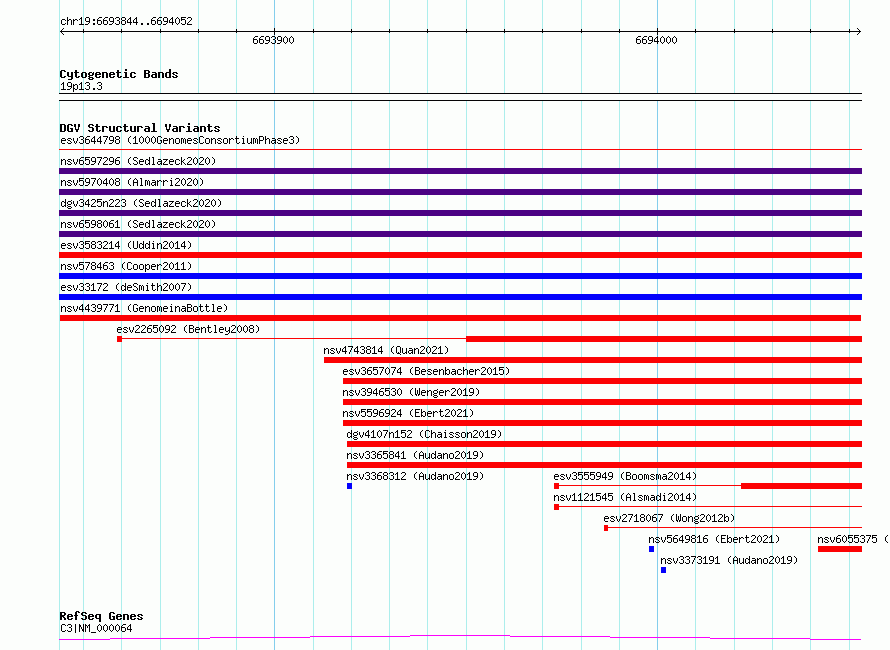The height and width of the screenshot is (650, 890).
Task: Click the 6693900 ruler position label
Action: pos(274,40)
